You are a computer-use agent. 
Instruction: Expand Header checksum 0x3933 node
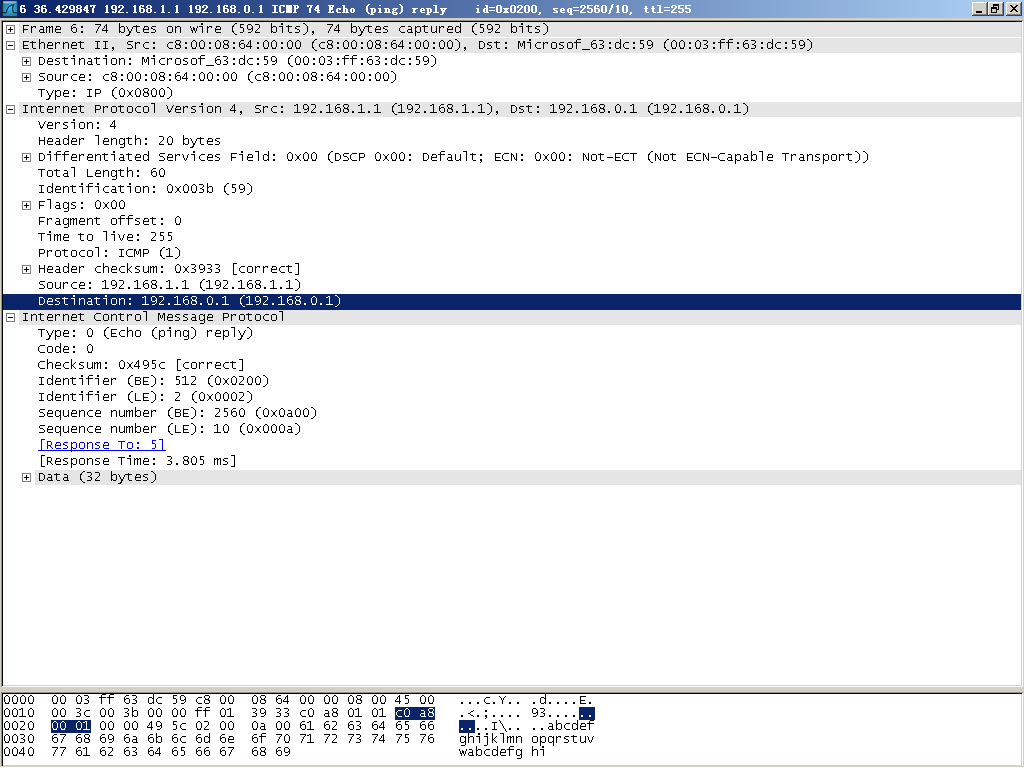(x=26, y=270)
